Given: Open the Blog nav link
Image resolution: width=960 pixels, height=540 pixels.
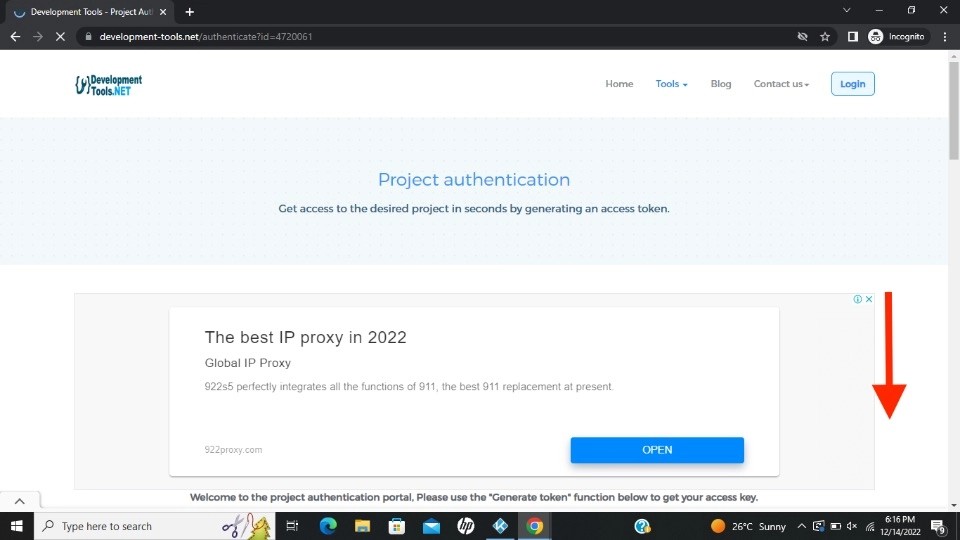Looking at the screenshot, I should click(x=721, y=84).
